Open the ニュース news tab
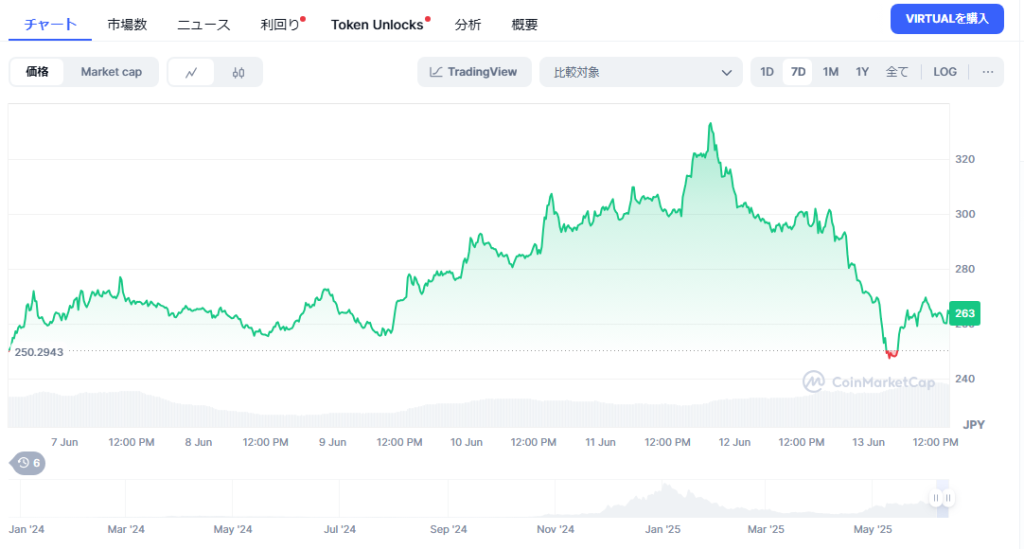The width and height of the screenshot is (1024, 549). (203, 25)
